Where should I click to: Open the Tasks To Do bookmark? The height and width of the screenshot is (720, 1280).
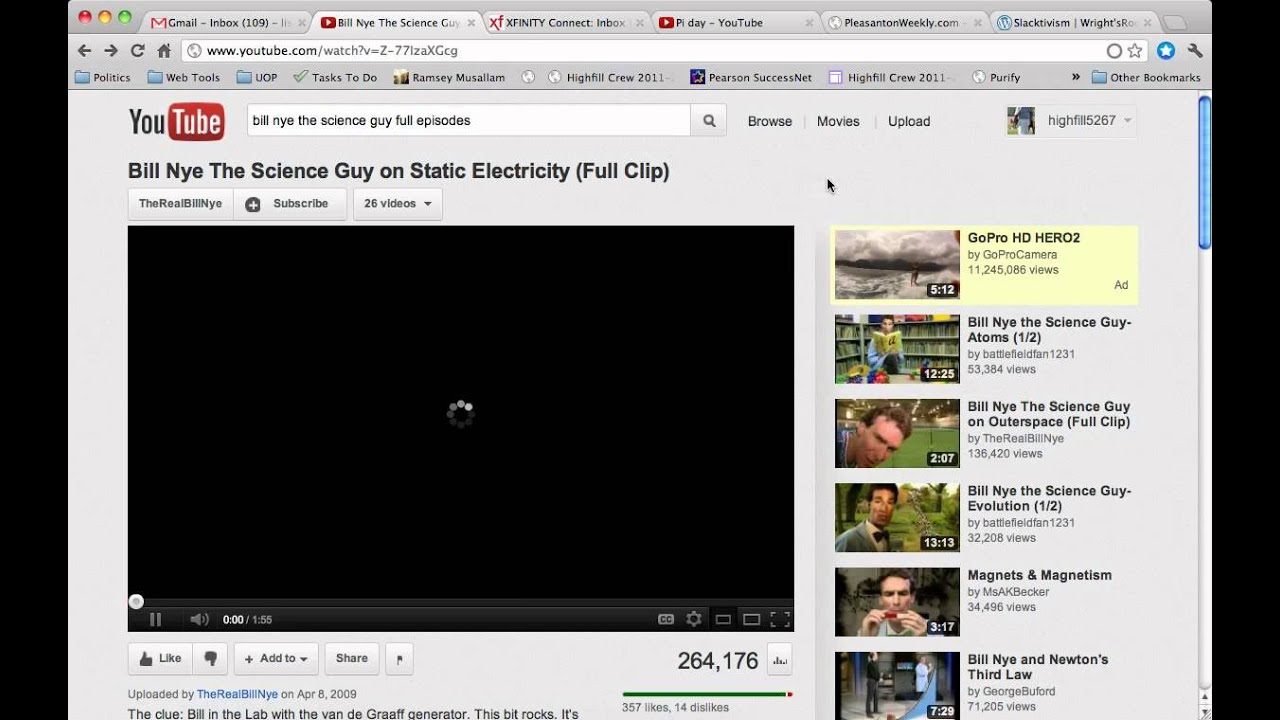pos(335,77)
